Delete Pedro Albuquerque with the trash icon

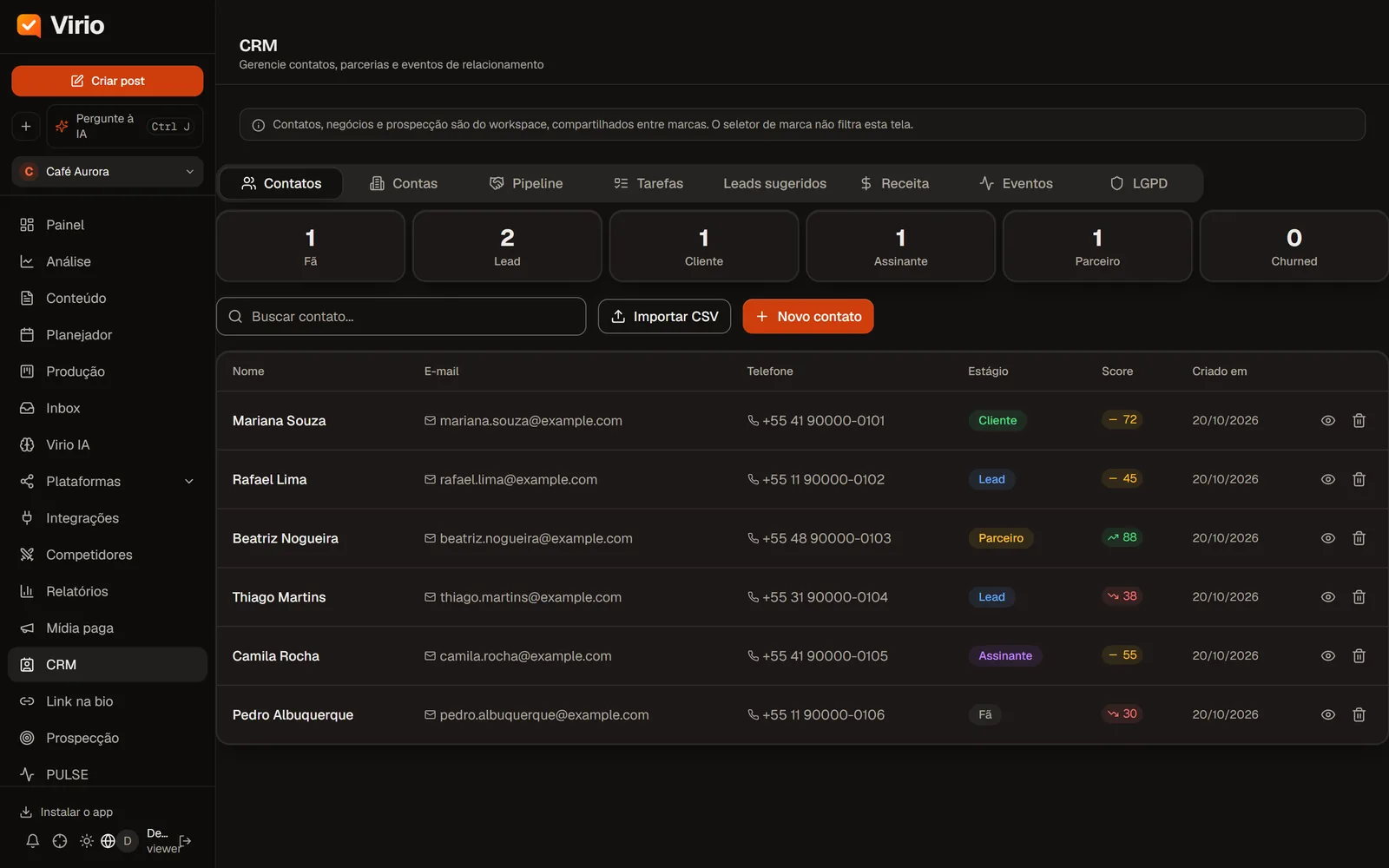coord(1359,714)
